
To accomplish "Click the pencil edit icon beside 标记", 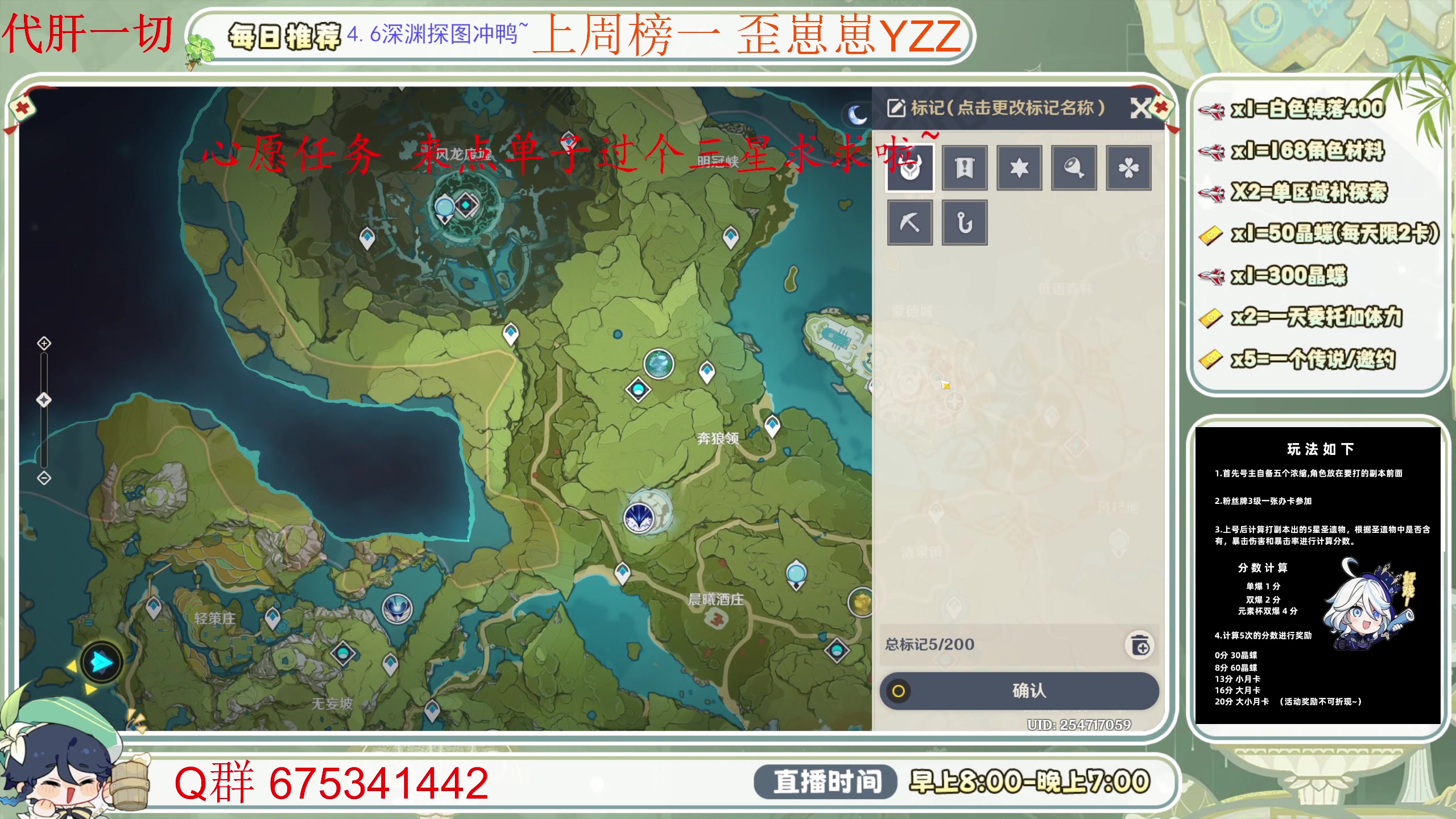I will tap(896, 107).
